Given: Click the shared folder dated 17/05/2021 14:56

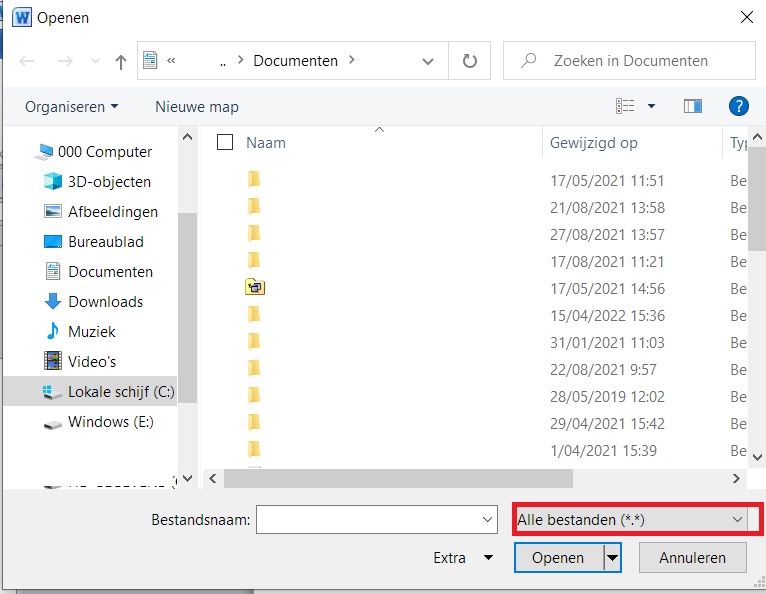Looking at the screenshot, I should tap(254, 288).
